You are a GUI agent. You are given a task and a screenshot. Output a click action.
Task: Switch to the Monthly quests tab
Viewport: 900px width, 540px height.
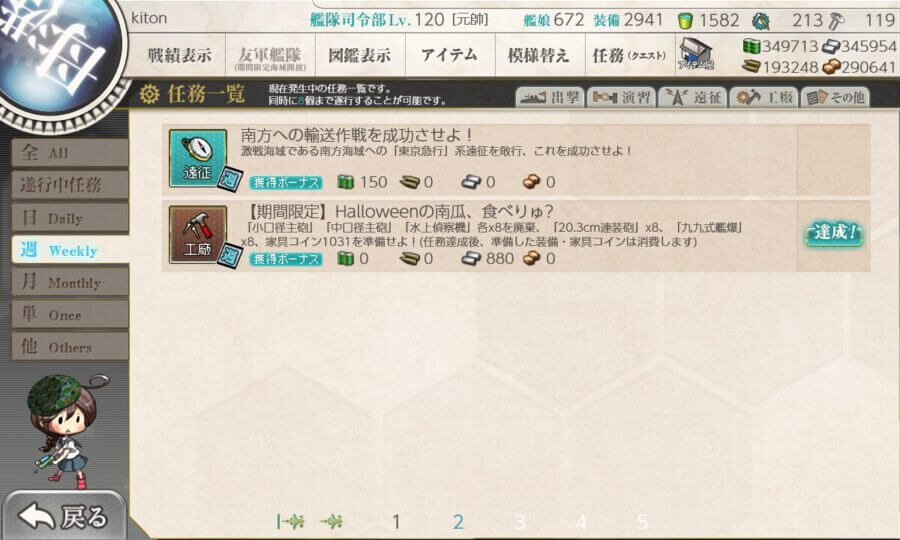point(70,282)
